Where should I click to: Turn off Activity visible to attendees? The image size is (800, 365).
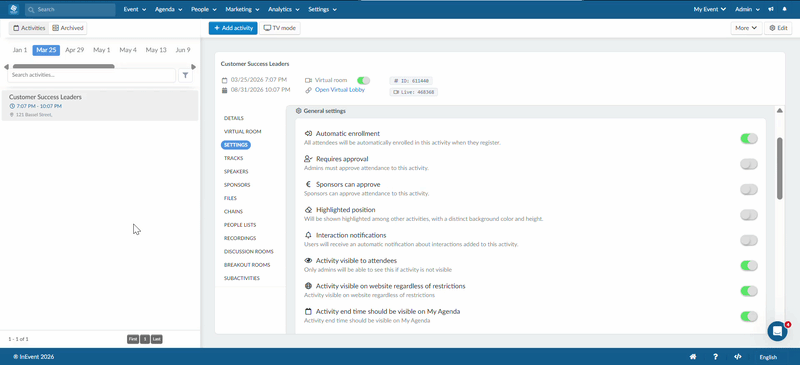(x=748, y=265)
